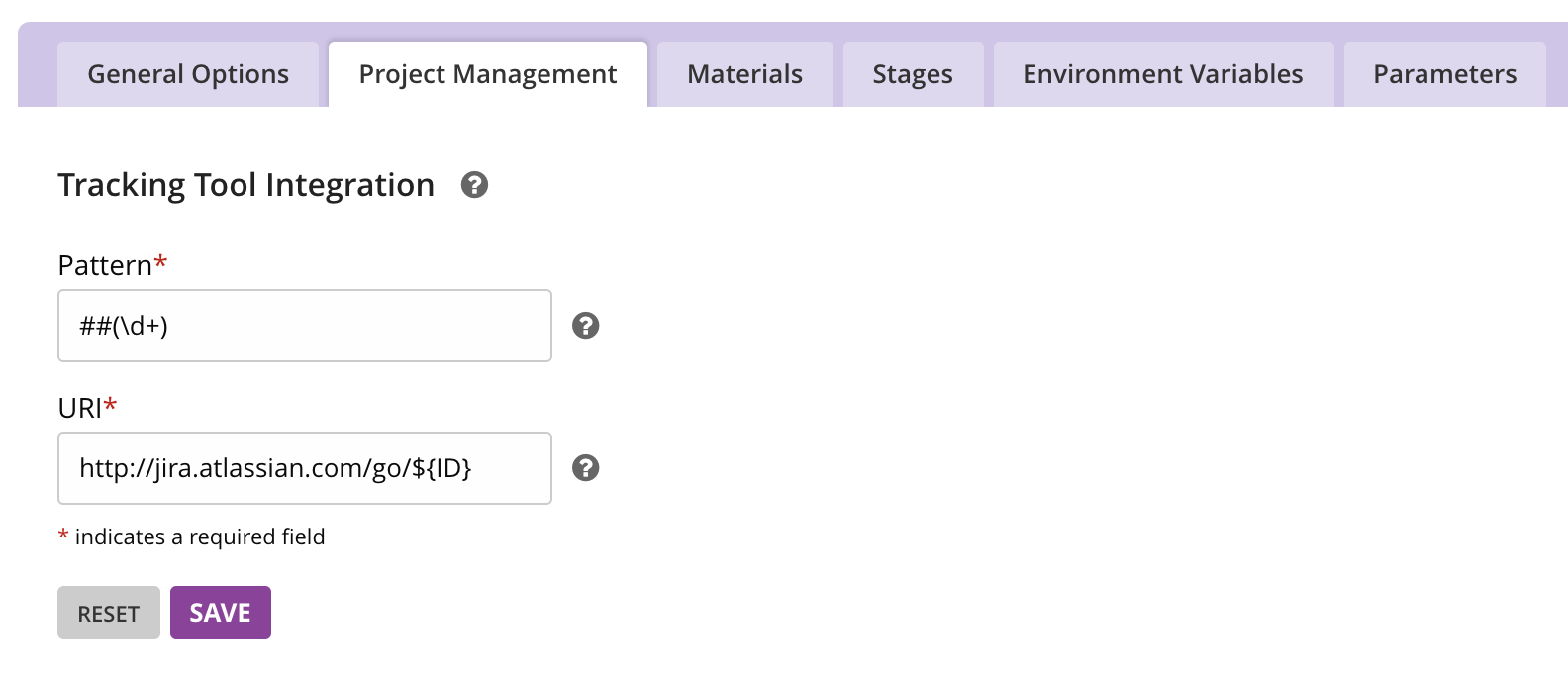Click the Pattern field label
This screenshot has width=1568, height=683.
[x=105, y=265]
